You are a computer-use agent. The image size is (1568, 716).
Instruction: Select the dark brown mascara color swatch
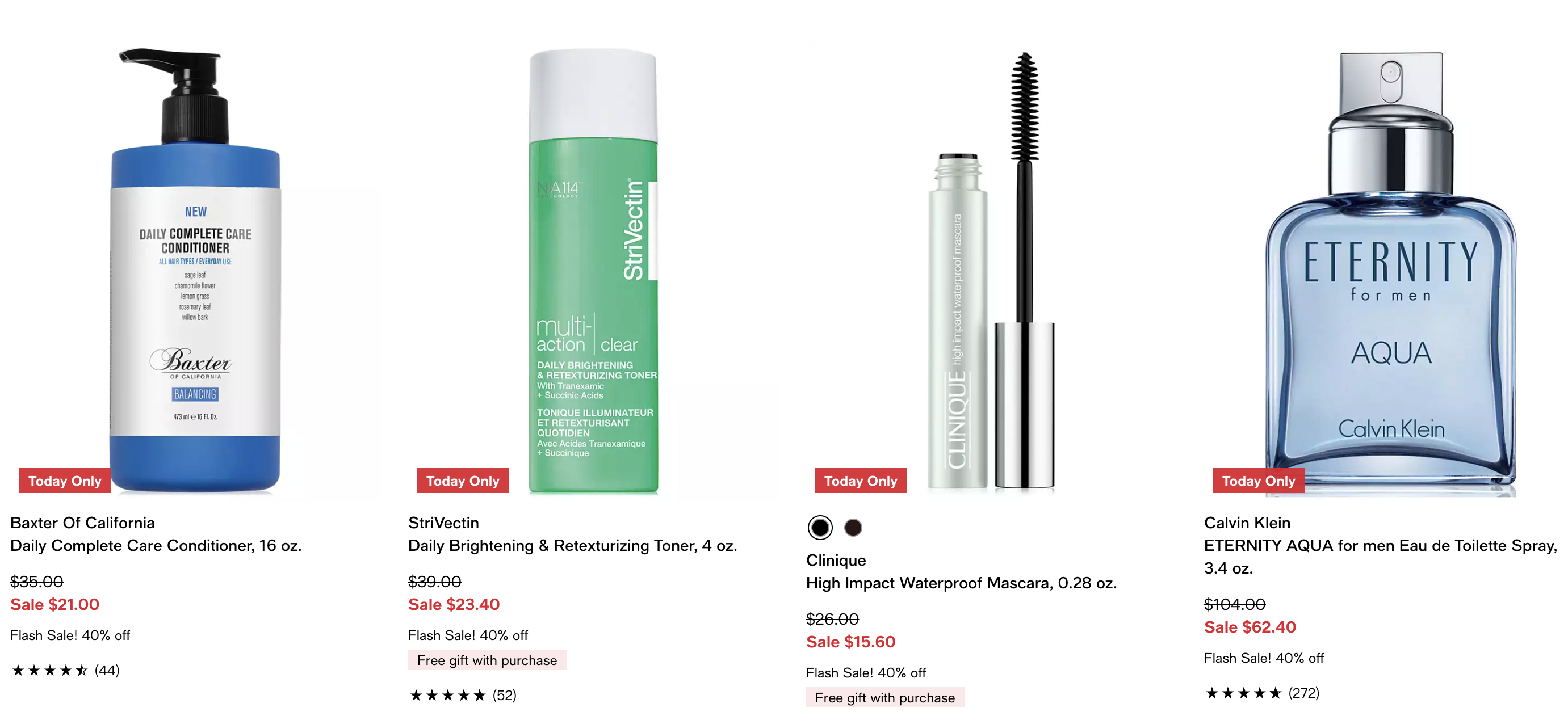point(853,528)
